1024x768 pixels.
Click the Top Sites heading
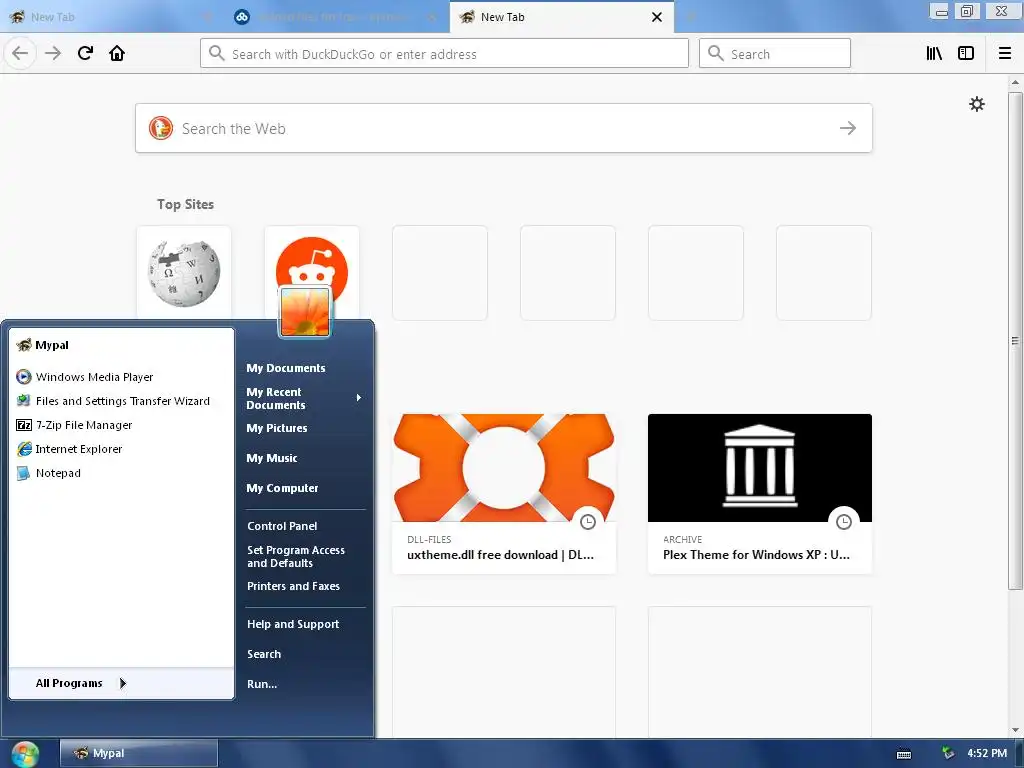(185, 204)
